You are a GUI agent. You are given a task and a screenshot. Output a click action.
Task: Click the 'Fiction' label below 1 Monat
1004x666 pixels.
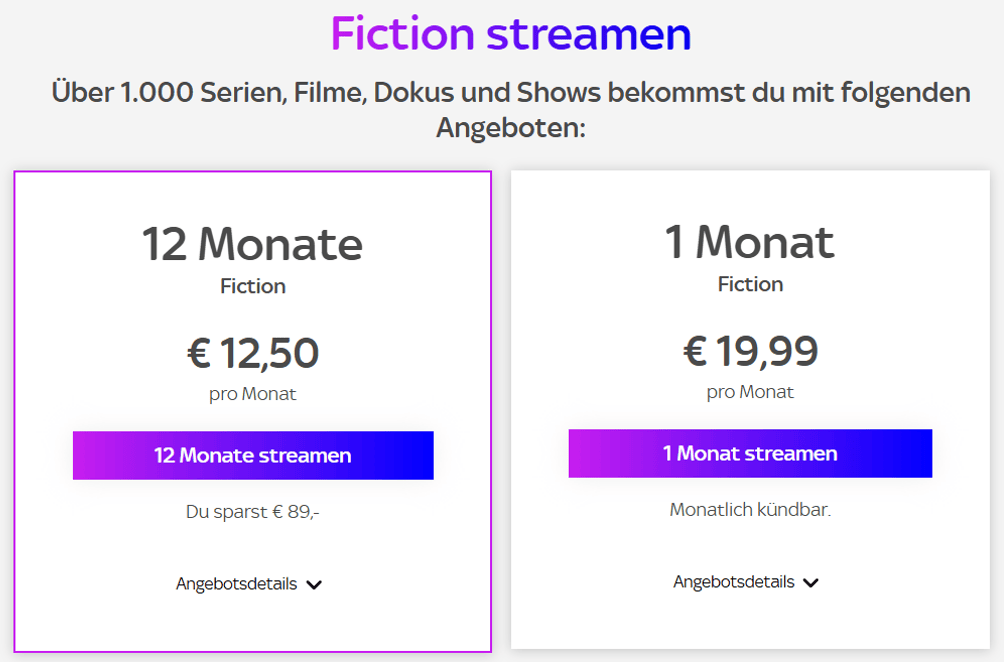[x=750, y=285]
